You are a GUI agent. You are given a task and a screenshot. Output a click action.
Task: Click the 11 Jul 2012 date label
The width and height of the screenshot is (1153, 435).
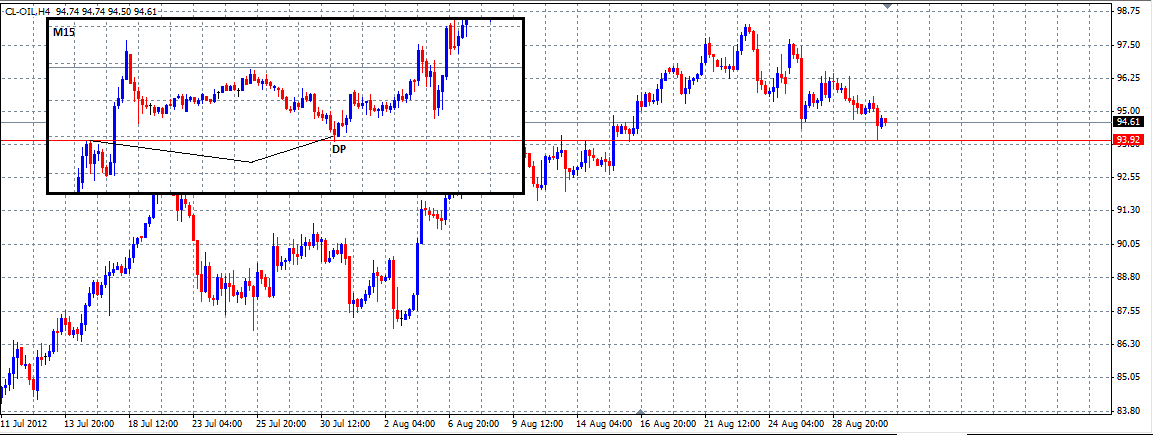27,424
